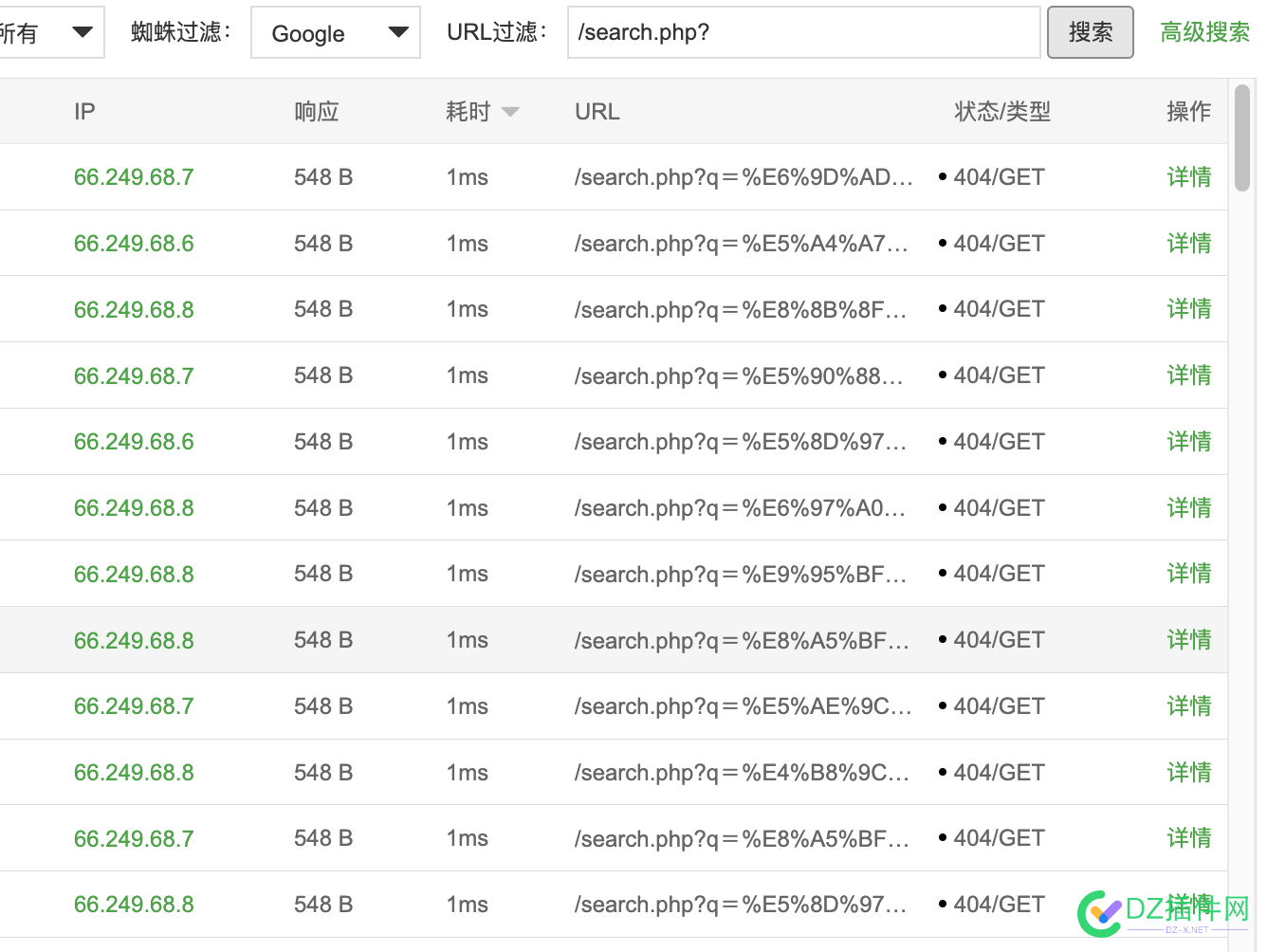Click IP 66.249.68.7 in %E5%AE%9C row
Viewport: 1267px width, 952px height.
pos(134,706)
